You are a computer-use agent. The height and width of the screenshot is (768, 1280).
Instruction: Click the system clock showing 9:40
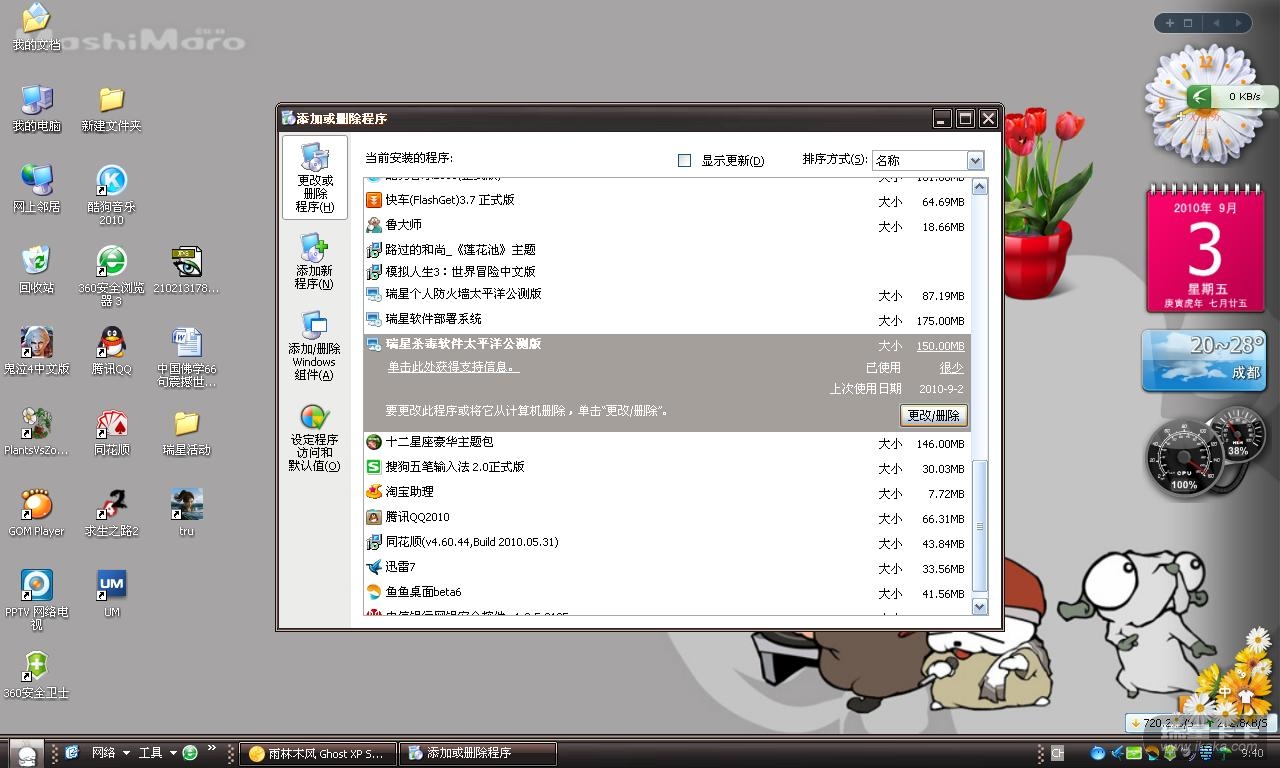click(x=1251, y=753)
